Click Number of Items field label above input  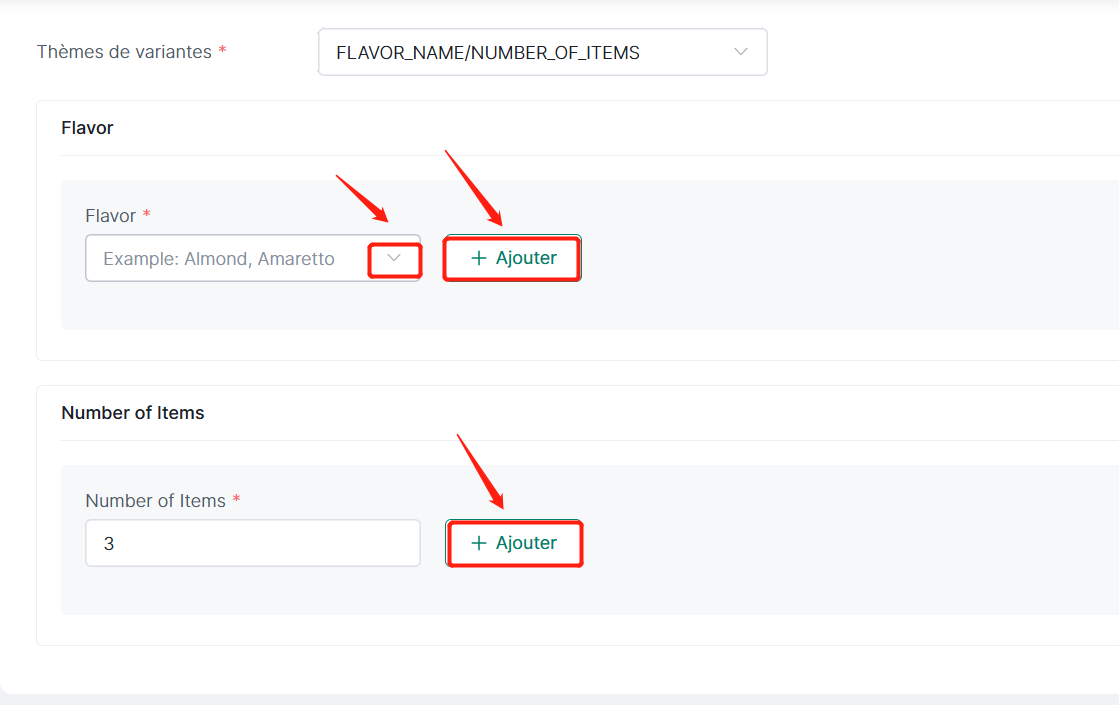155,501
